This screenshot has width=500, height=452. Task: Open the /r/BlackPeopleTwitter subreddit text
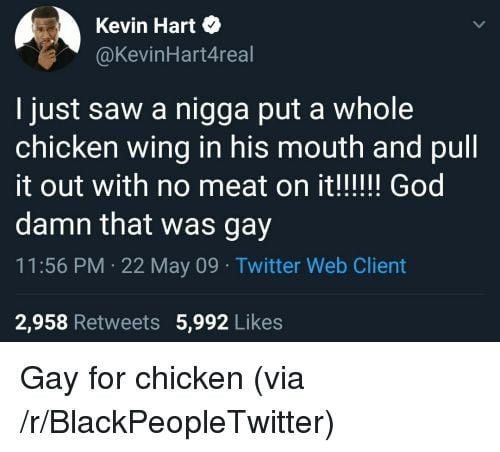point(175,422)
